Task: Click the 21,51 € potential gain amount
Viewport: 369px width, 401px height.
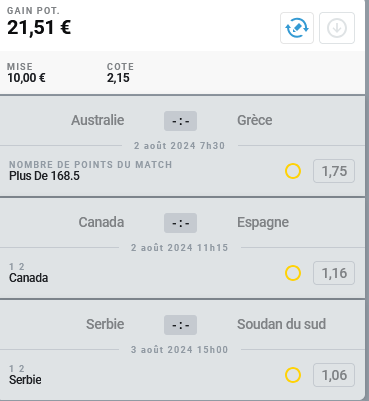Action: [39, 27]
